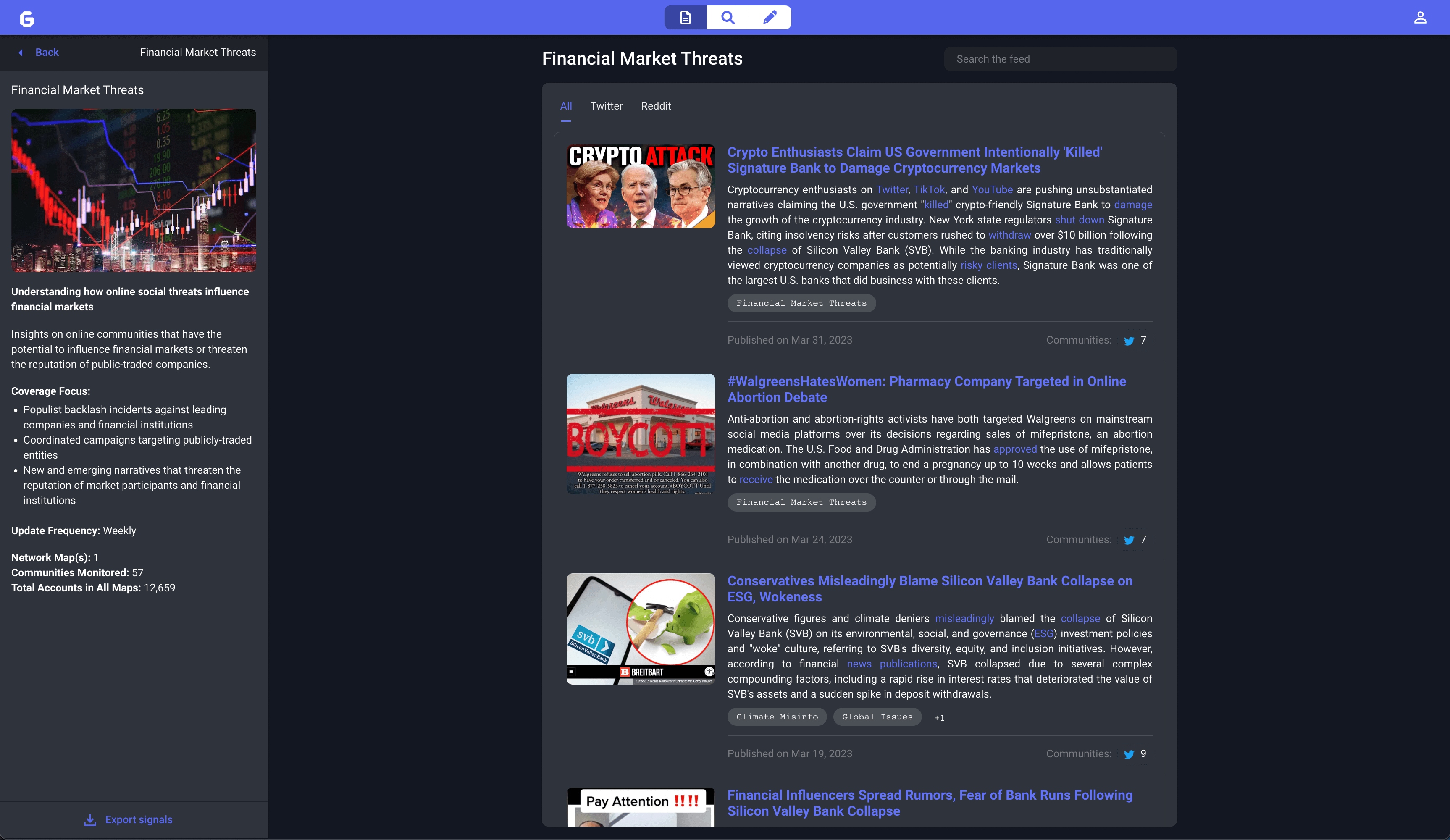Expand the +1 additional tags
Viewport: 1450px width, 840px height.
click(939, 717)
